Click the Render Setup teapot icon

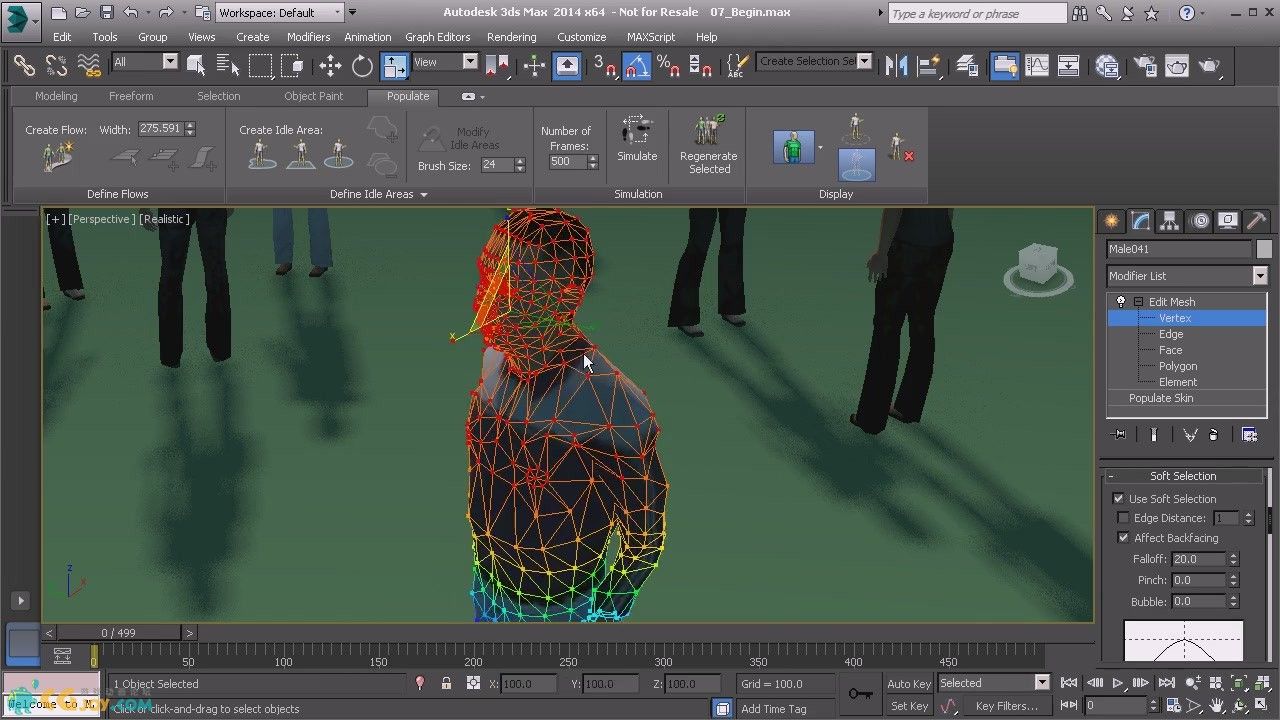click(x=1144, y=66)
